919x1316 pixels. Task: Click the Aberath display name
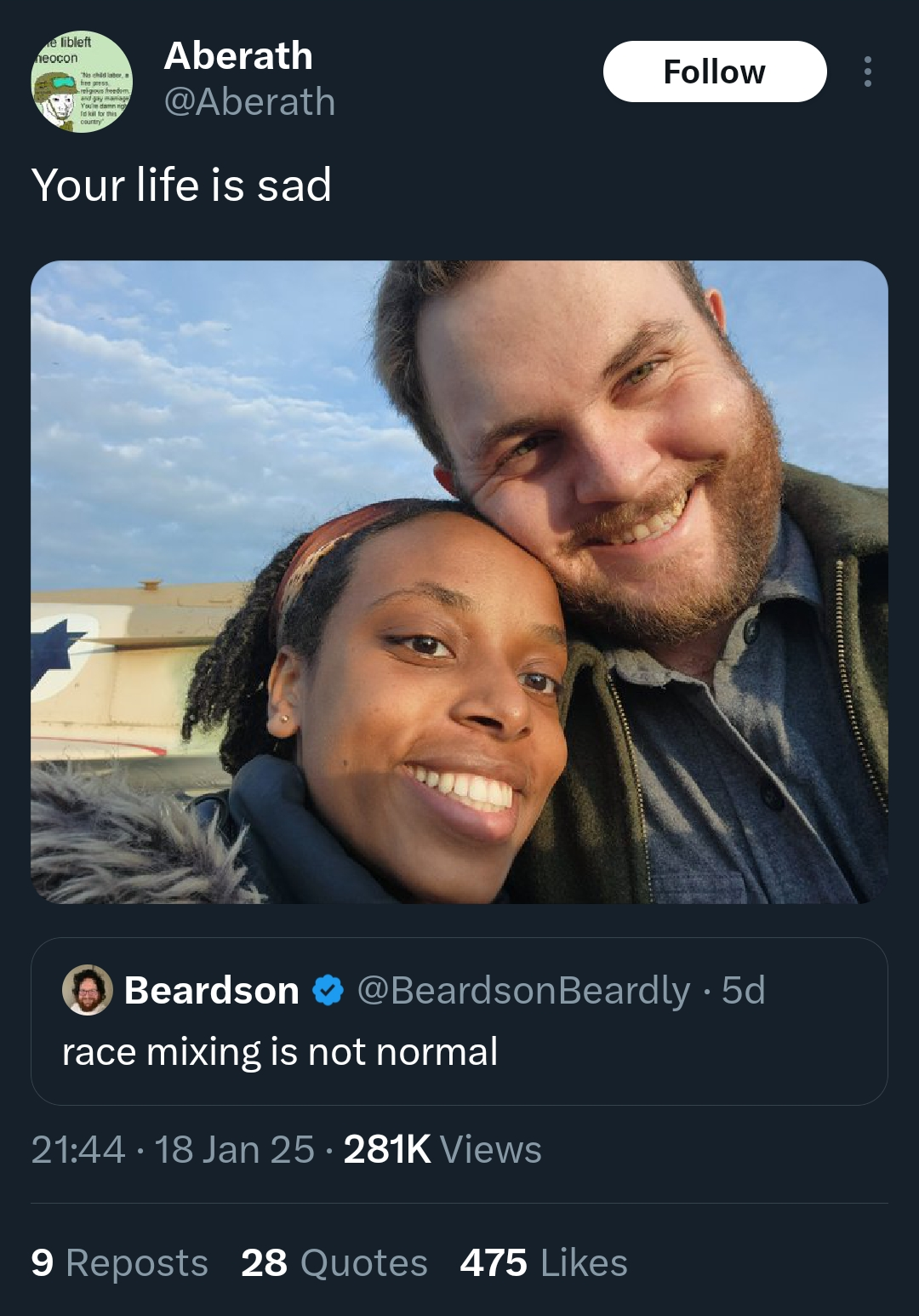238,56
